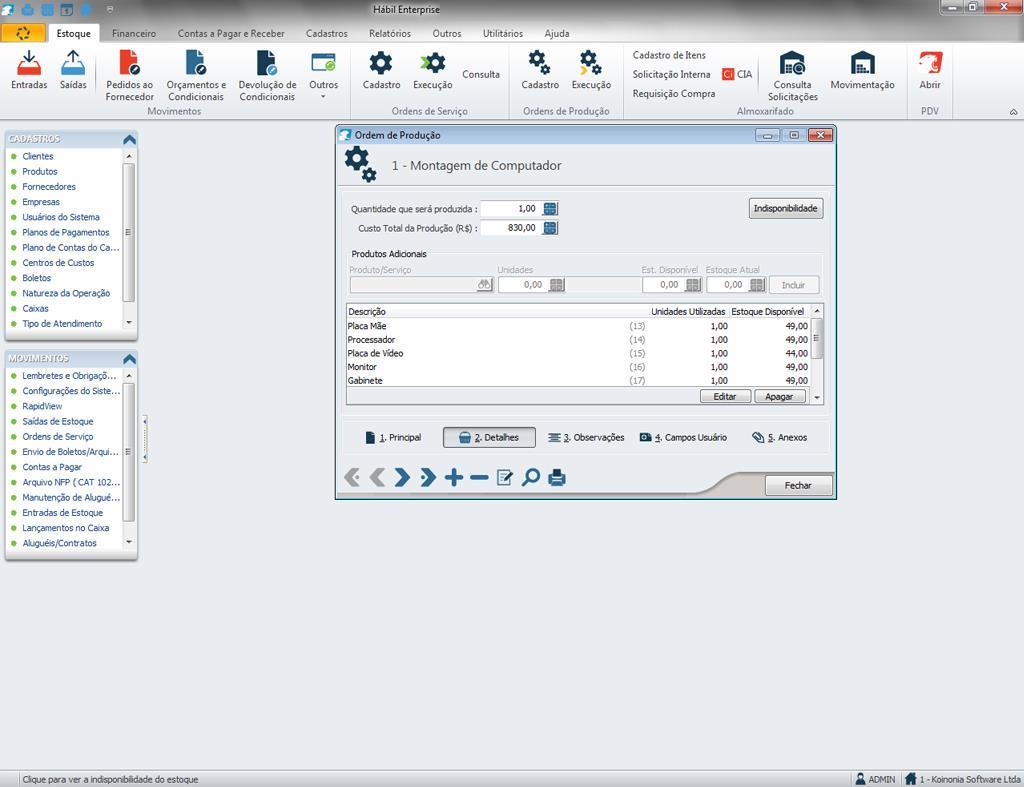Switch to 3. Observações tab

586,438
